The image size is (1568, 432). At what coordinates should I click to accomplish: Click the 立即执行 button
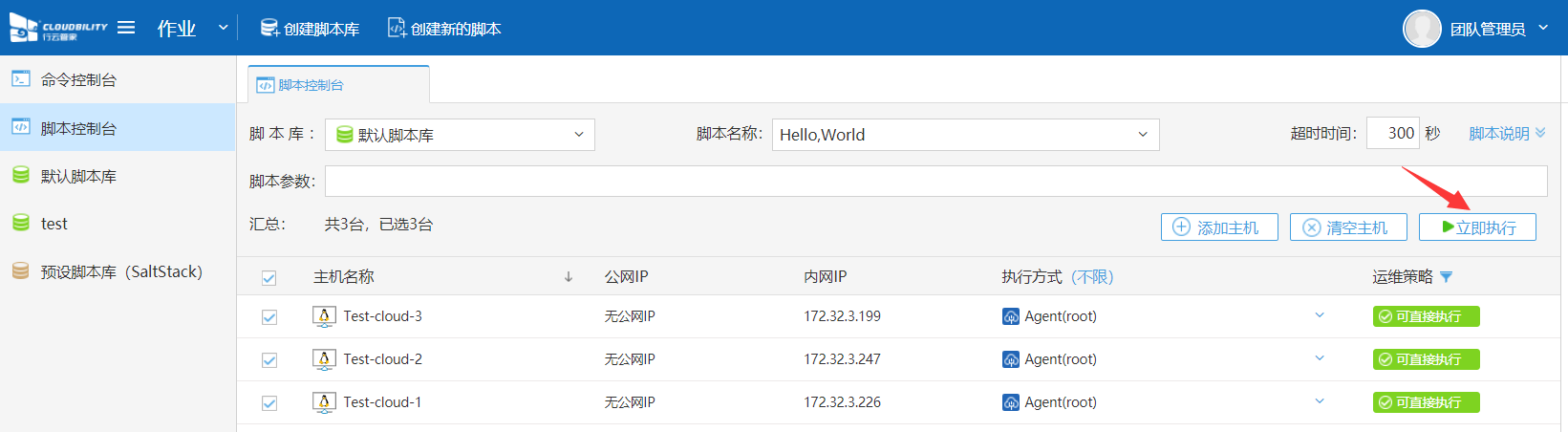click(x=1477, y=227)
